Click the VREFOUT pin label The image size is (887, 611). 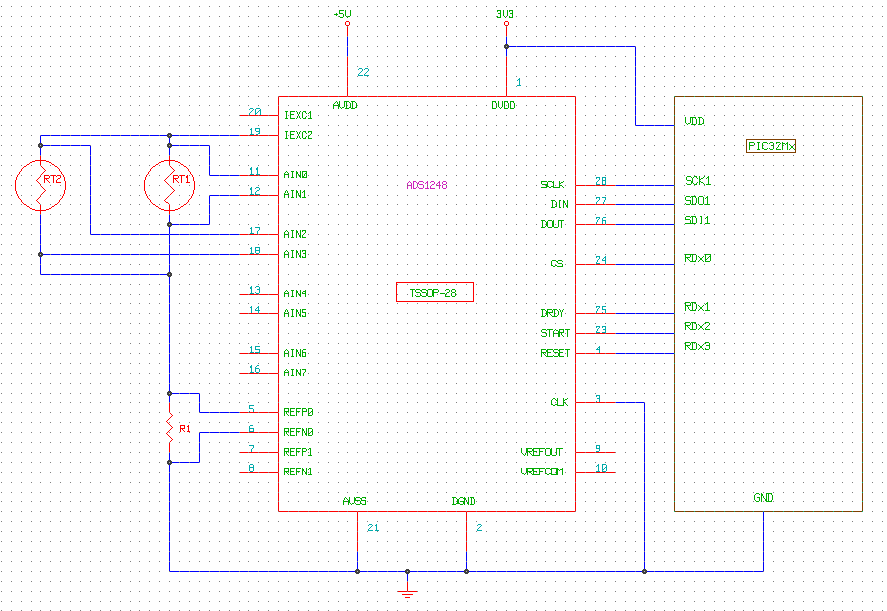click(x=542, y=452)
